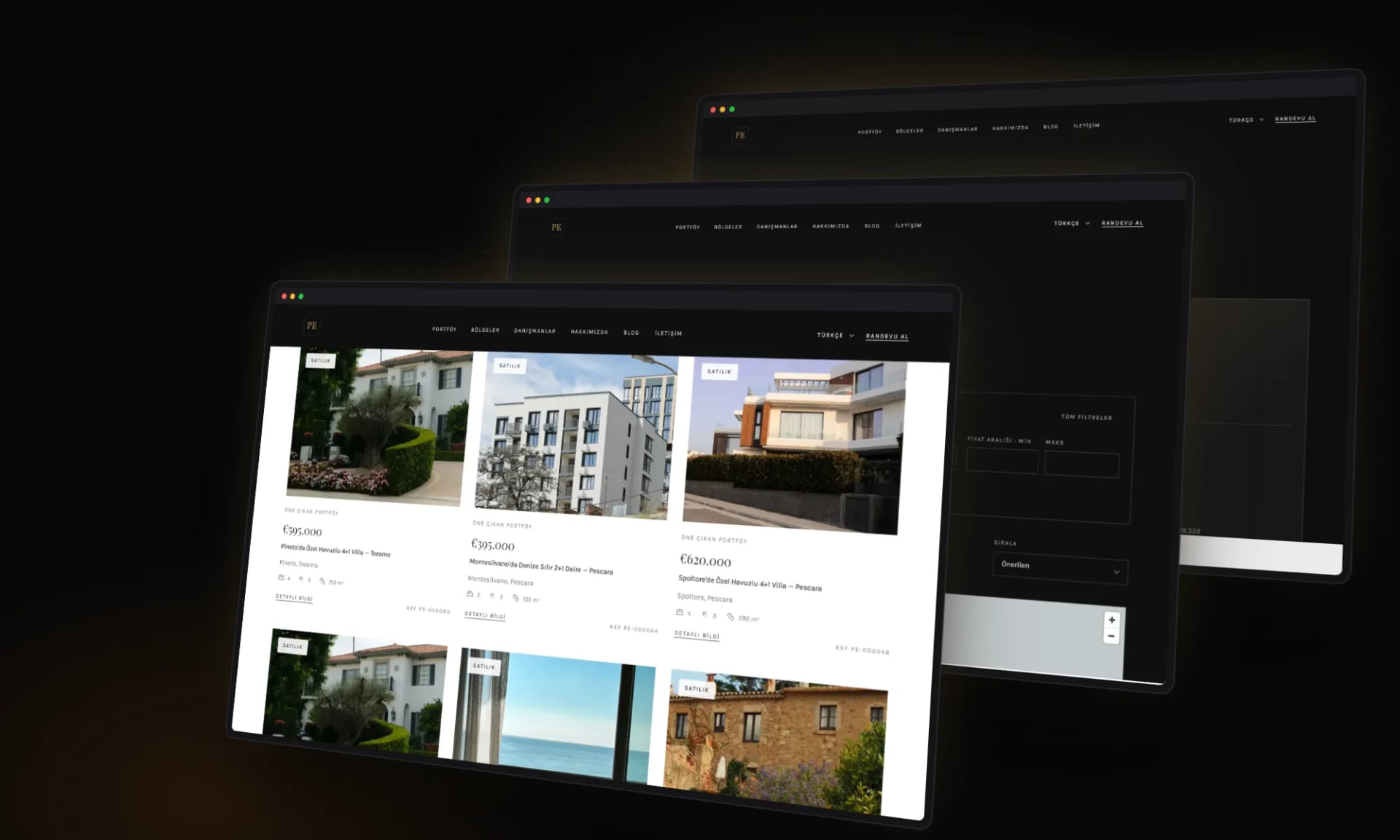Open İletişim in the front window
Image resolution: width=1400 pixels, height=840 pixels.
click(668, 333)
